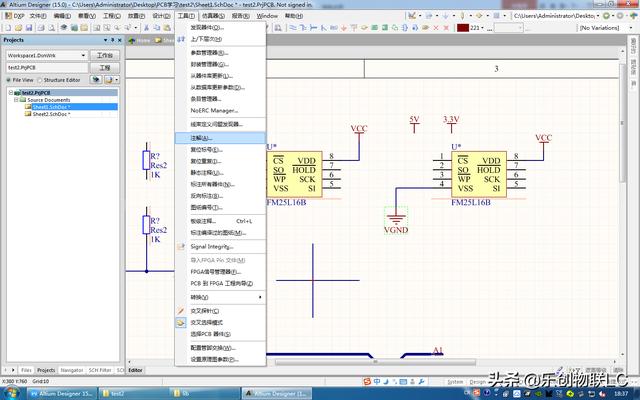Click the open folder toolbar icon

click(x=18, y=28)
